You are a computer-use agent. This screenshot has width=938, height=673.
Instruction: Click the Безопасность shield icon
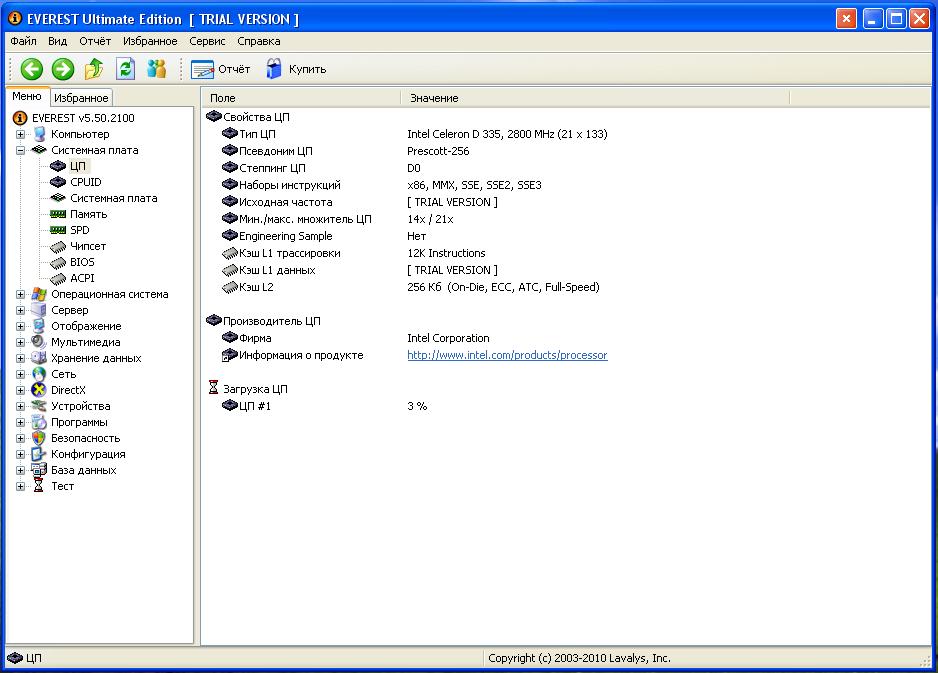pos(39,438)
